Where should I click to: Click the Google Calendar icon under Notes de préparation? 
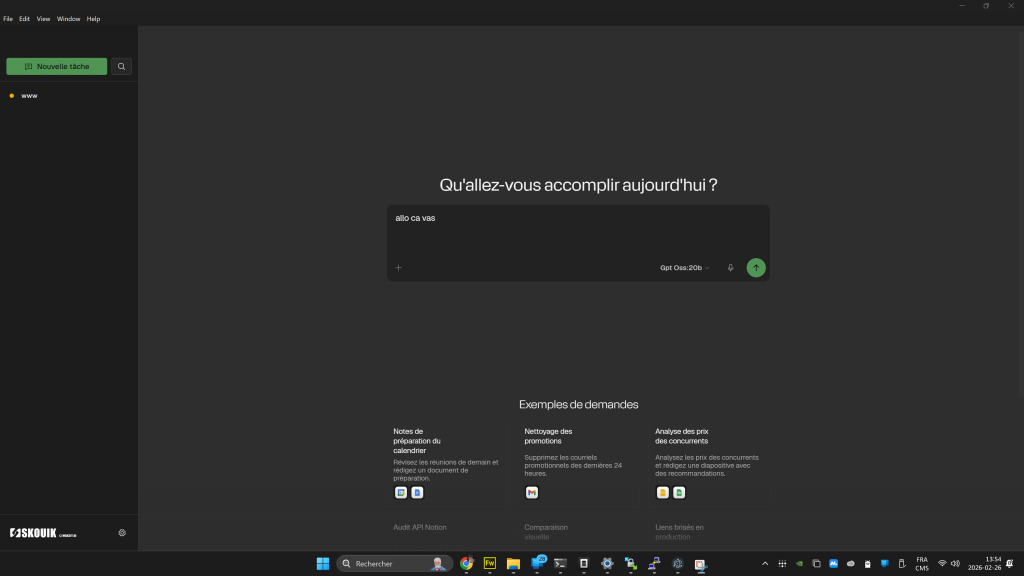click(x=400, y=492)
